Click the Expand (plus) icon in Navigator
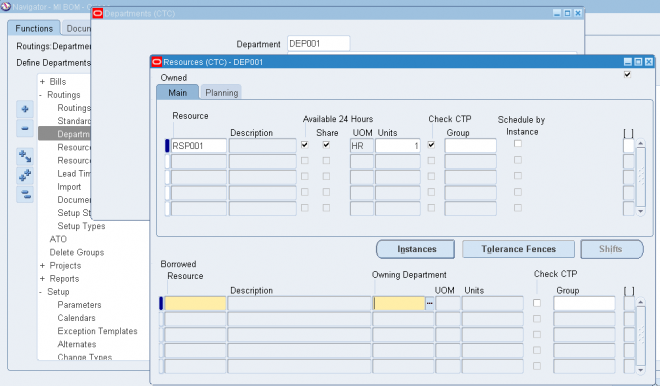The width and height of the screenshot is (660, 386). point(25,109)
